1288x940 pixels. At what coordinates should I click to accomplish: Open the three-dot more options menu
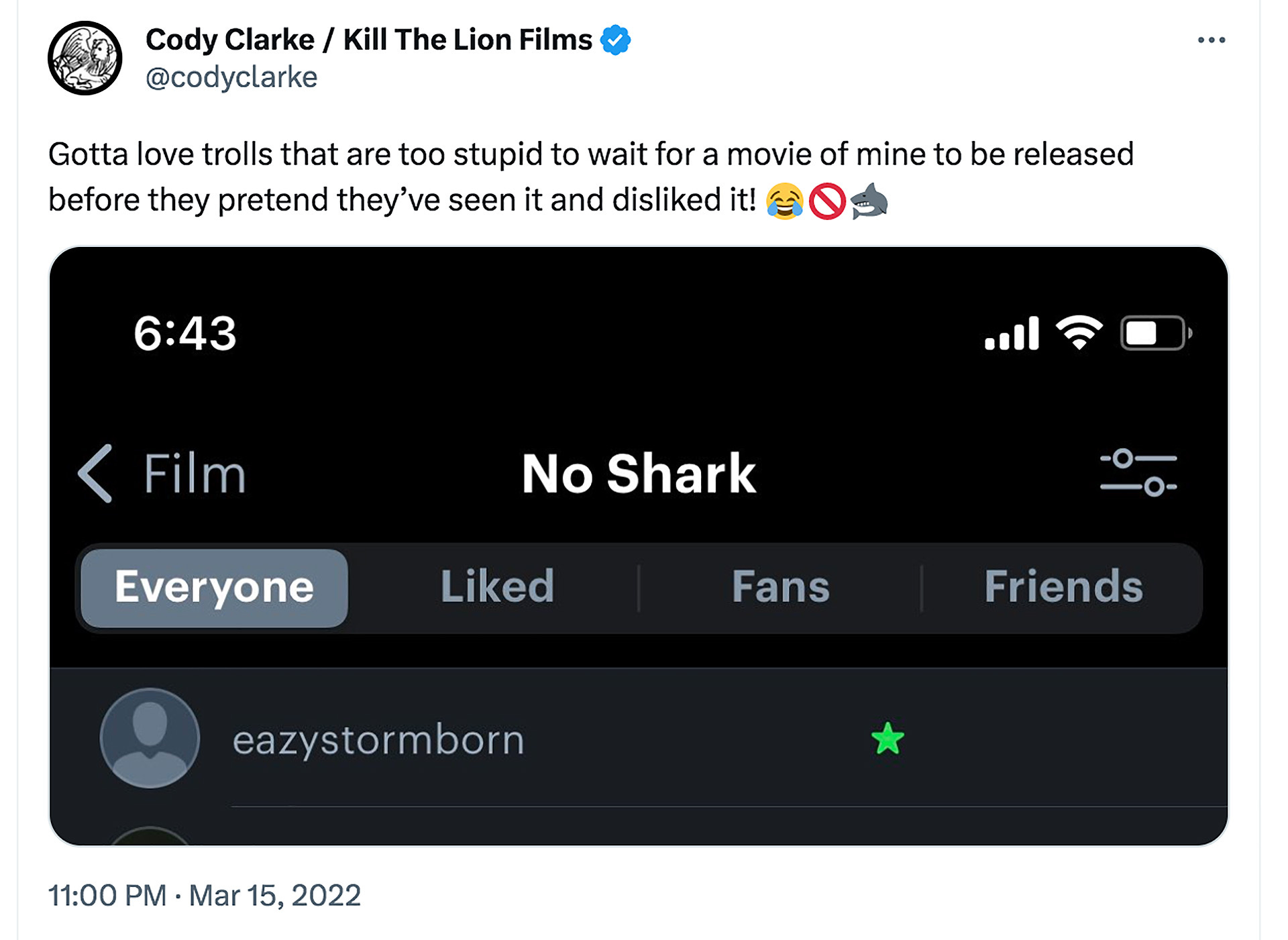[x=1211, y=40]
